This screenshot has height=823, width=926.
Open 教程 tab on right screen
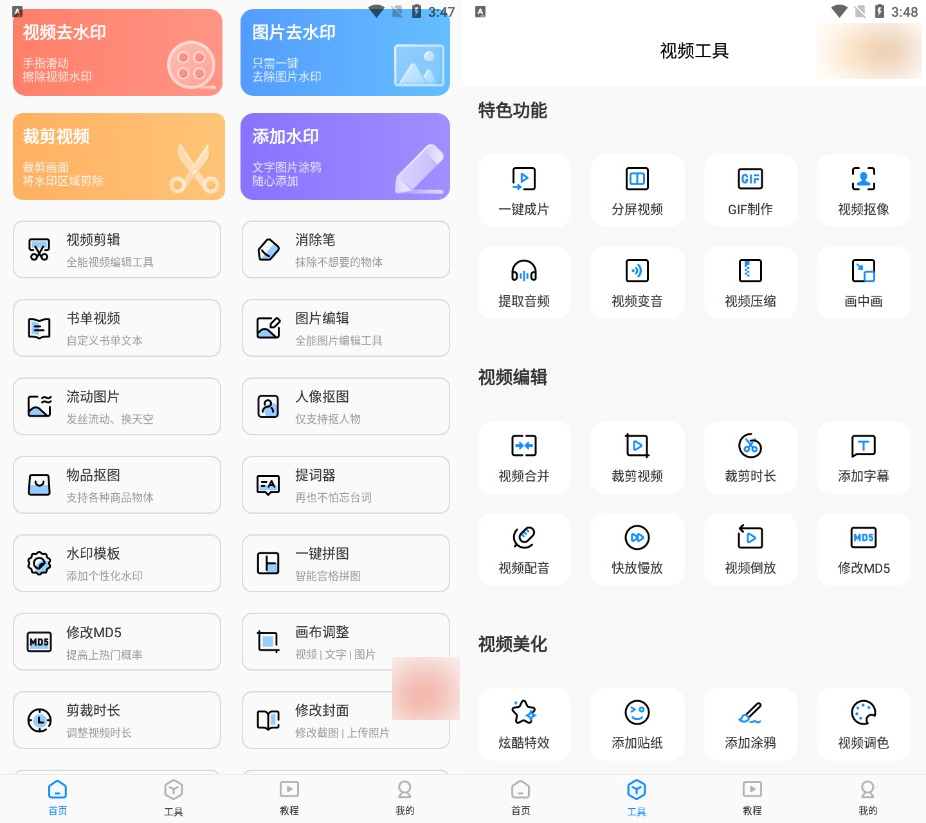[752, 798]
